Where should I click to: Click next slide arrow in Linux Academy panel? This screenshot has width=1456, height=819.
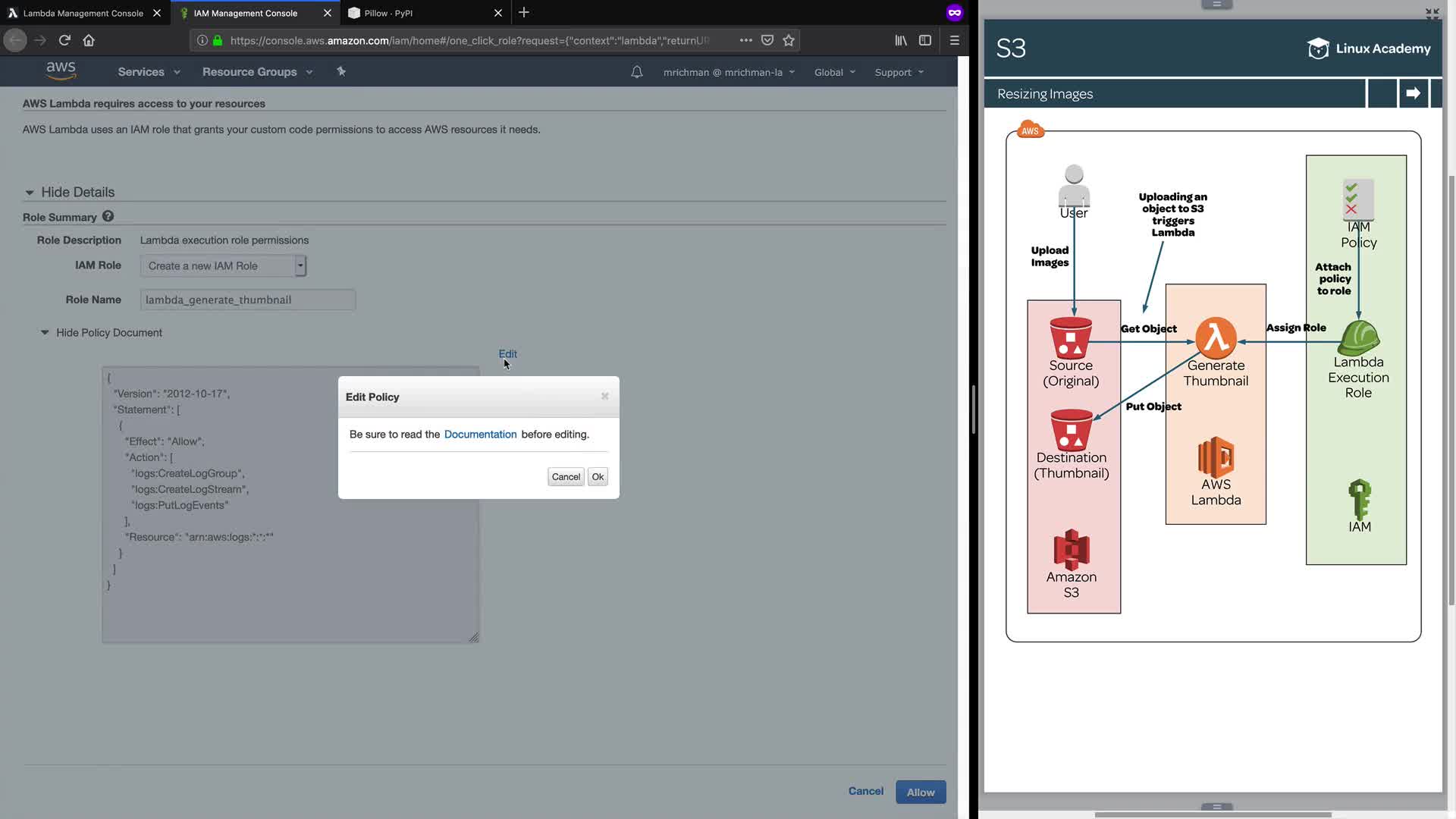[x=1413, y=93]
